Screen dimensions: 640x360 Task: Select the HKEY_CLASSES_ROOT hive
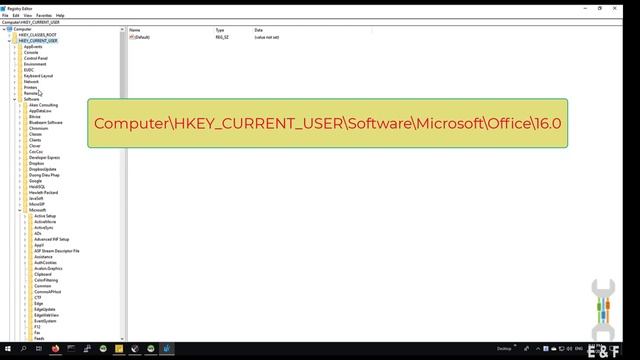(38, 35)
